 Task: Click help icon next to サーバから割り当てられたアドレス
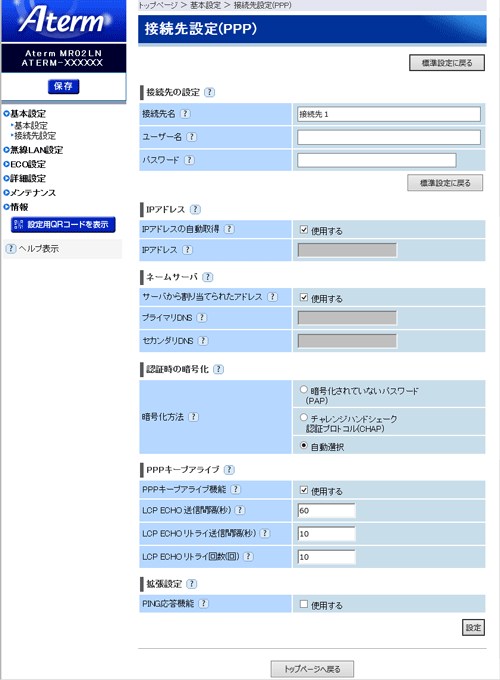coord(272,297)
